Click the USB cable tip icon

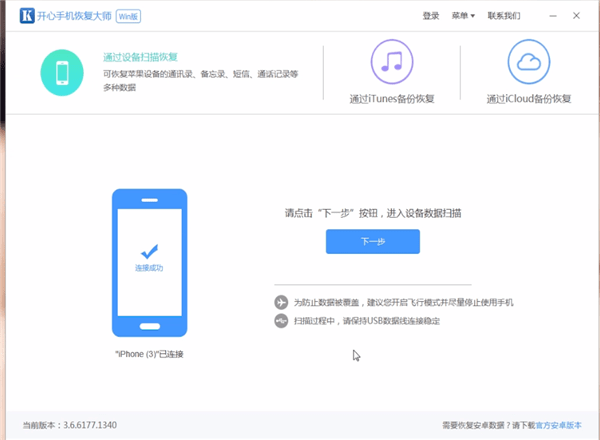[282, 321]
